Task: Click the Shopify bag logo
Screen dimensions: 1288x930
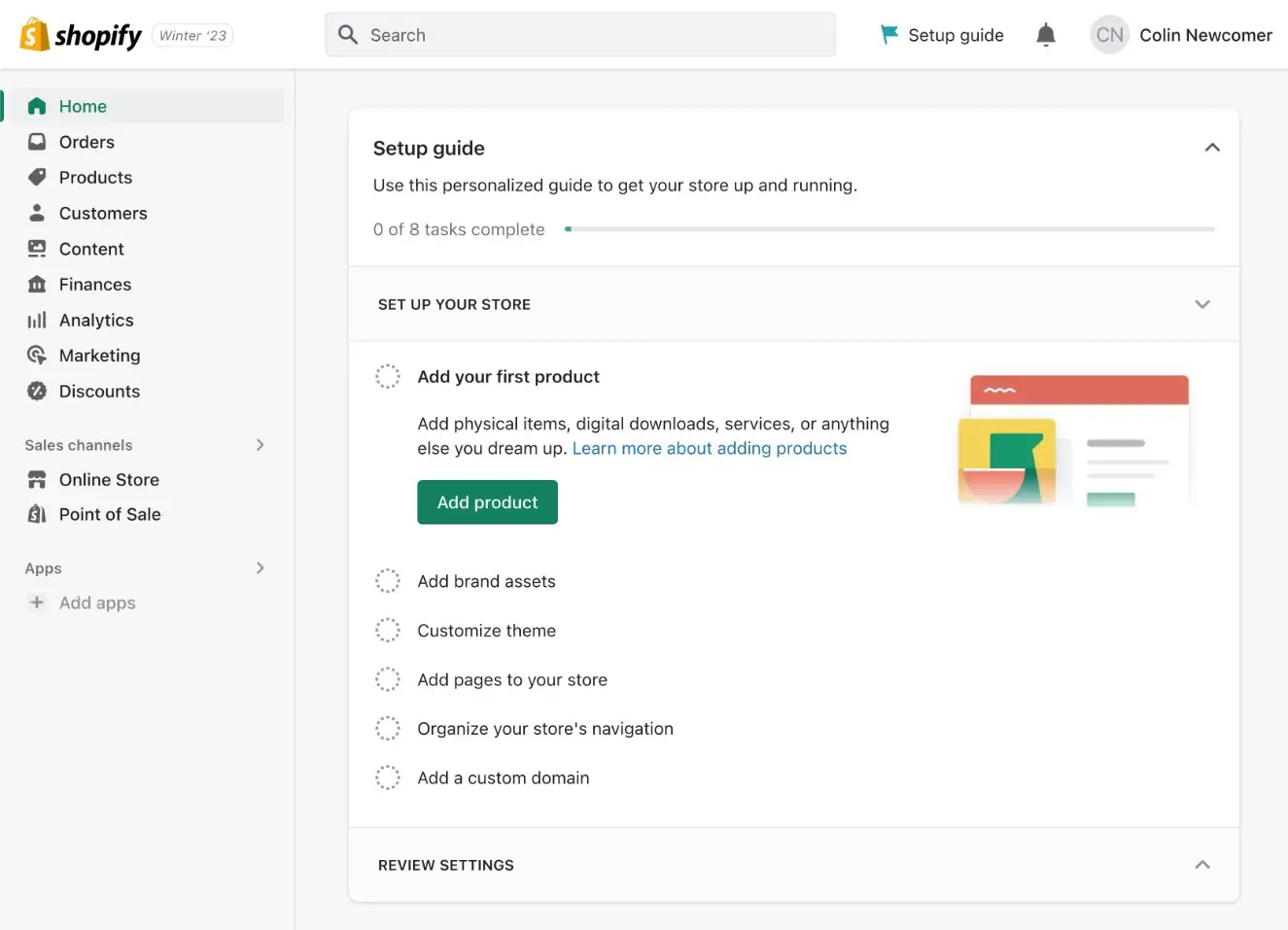Action: [x=35, y=35]
